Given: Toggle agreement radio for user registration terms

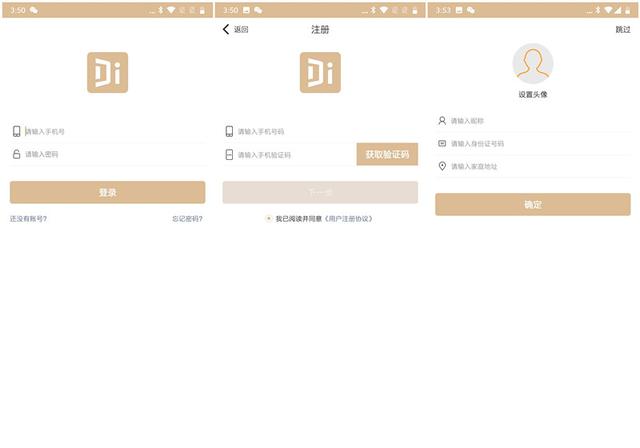Looking at the screenshot, I should click(x=268, y=218).
